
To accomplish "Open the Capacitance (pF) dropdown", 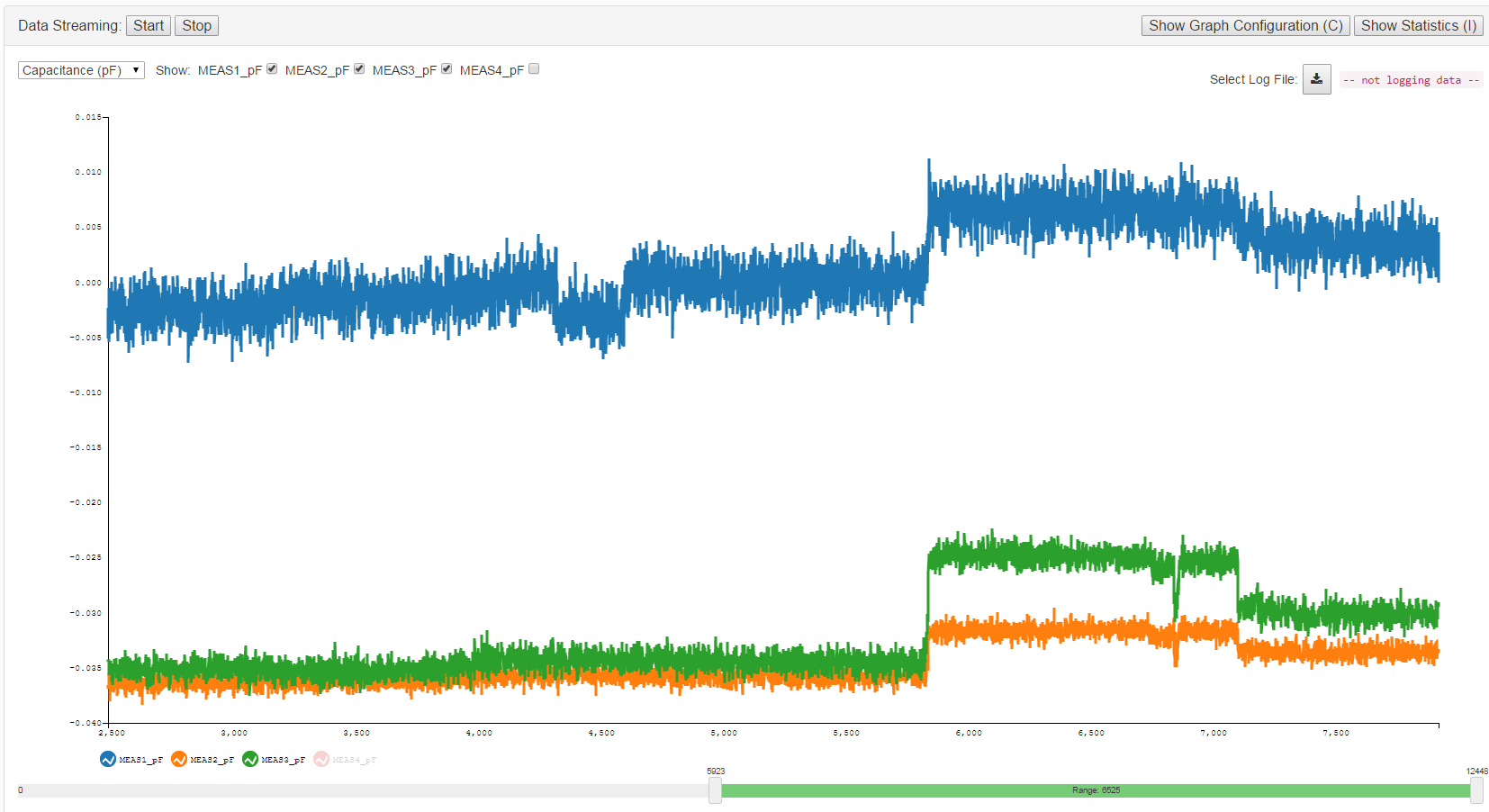I will point(81,70).
